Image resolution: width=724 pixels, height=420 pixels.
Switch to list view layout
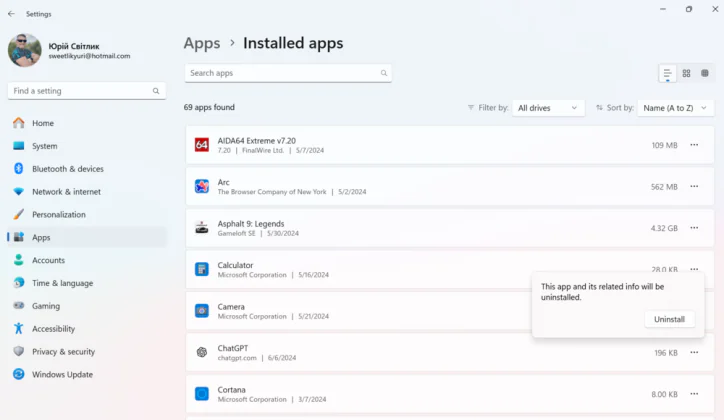667,73
